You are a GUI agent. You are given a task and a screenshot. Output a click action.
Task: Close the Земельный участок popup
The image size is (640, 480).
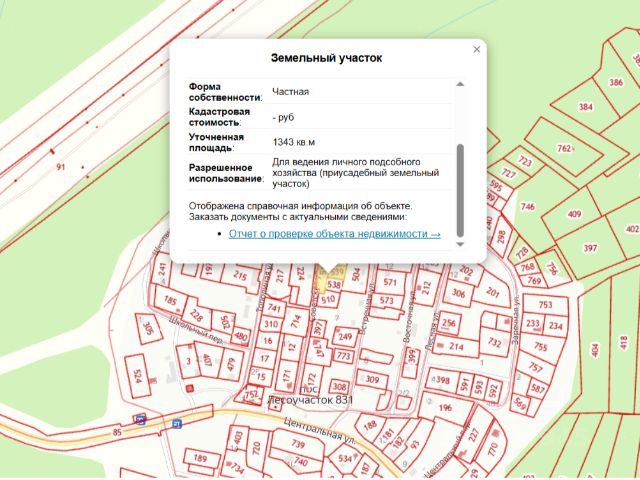pyautogui.click(x=476, y=49)
